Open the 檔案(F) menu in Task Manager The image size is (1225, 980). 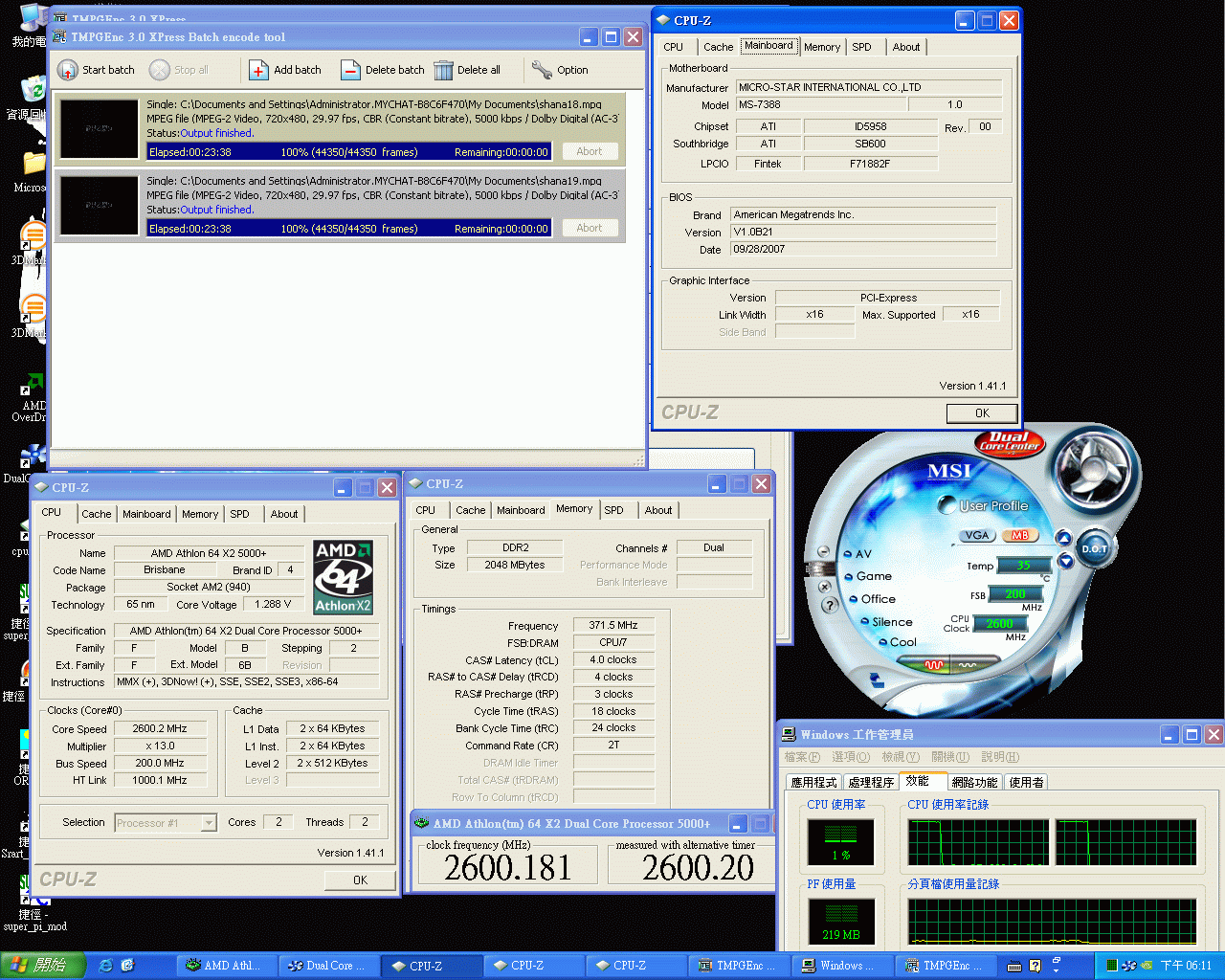click(802, 757)
